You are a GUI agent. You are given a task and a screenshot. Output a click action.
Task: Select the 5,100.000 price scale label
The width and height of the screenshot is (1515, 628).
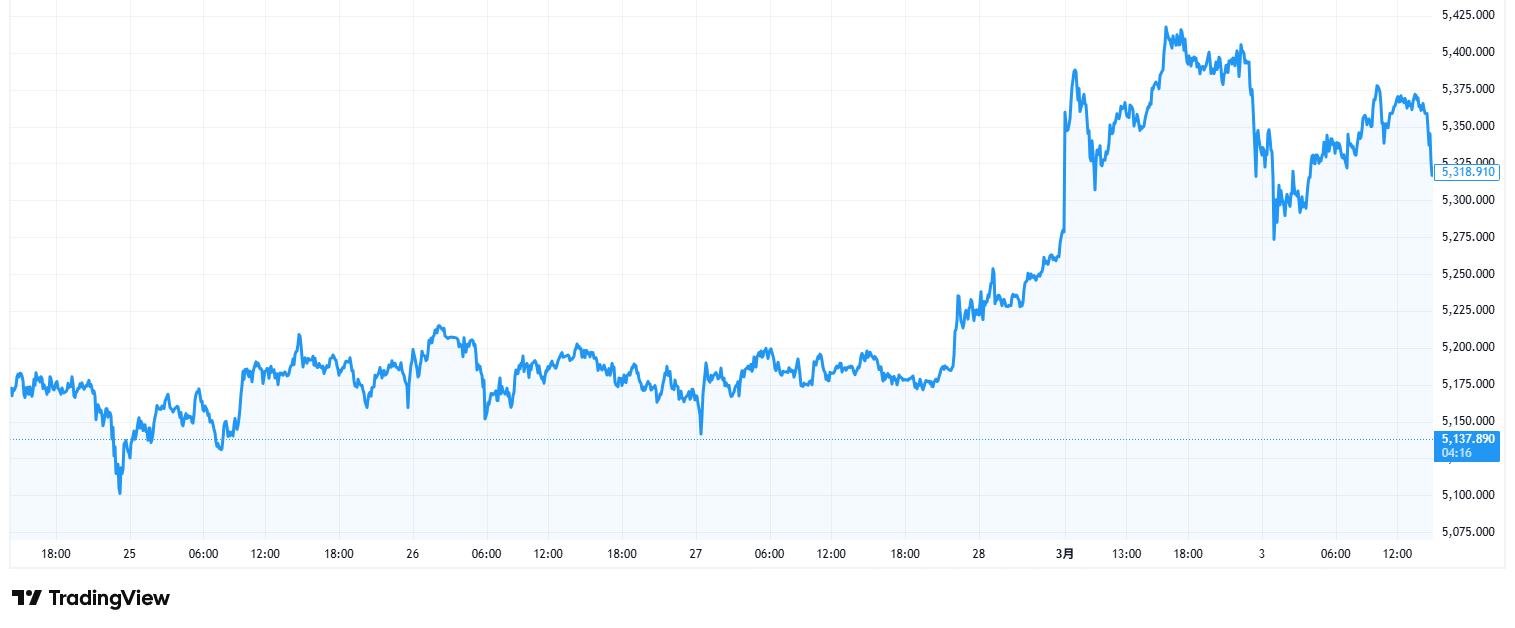point(1468,495)
